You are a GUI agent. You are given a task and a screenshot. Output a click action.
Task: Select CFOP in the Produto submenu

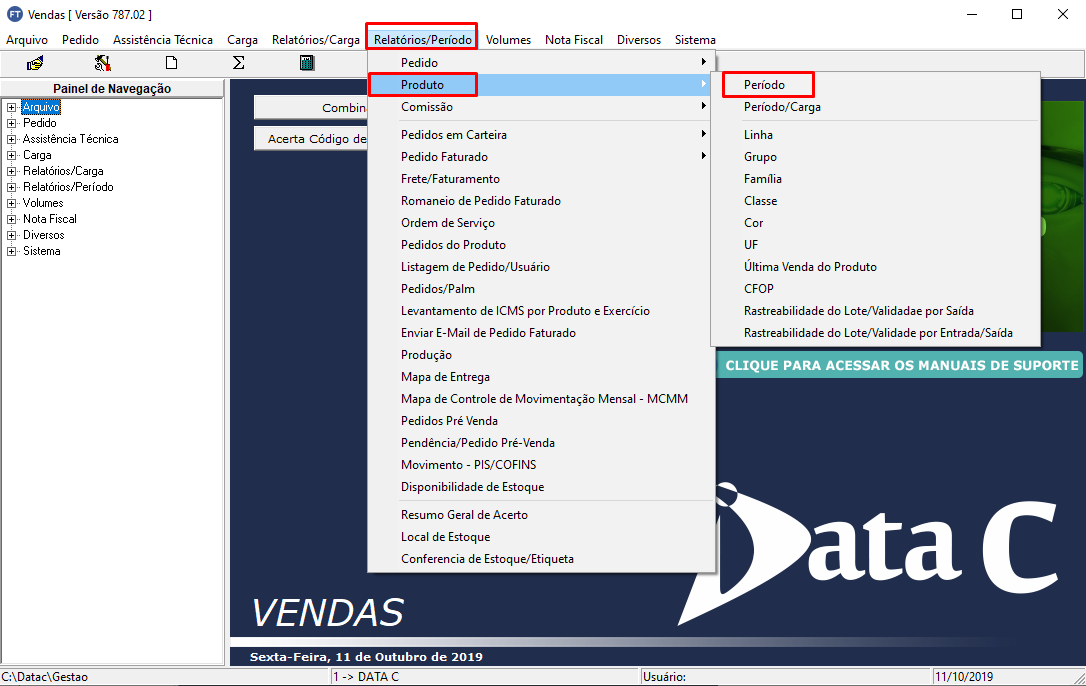click(875, 289)
